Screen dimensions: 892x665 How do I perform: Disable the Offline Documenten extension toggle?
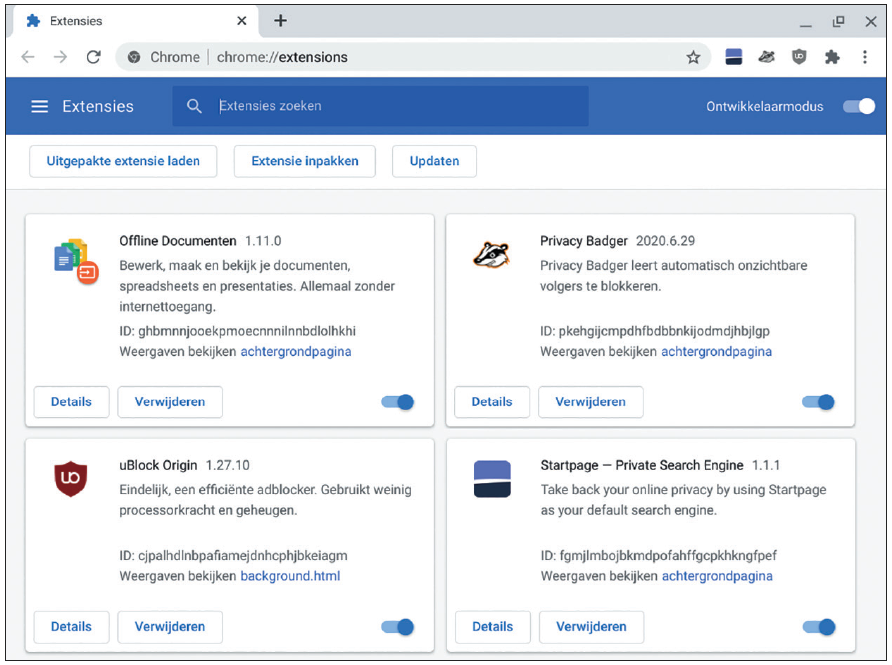(398, 402)
